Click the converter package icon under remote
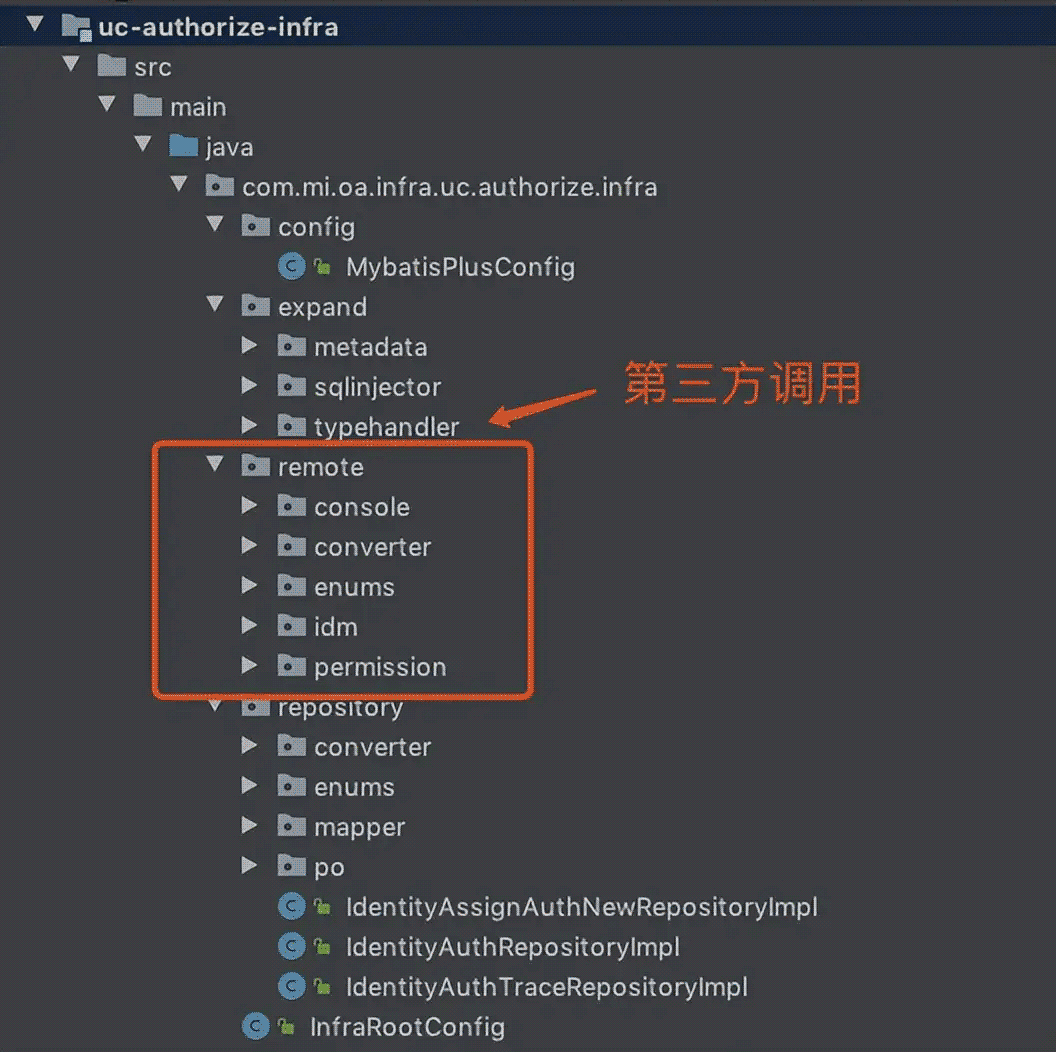 tap(292, 546)
